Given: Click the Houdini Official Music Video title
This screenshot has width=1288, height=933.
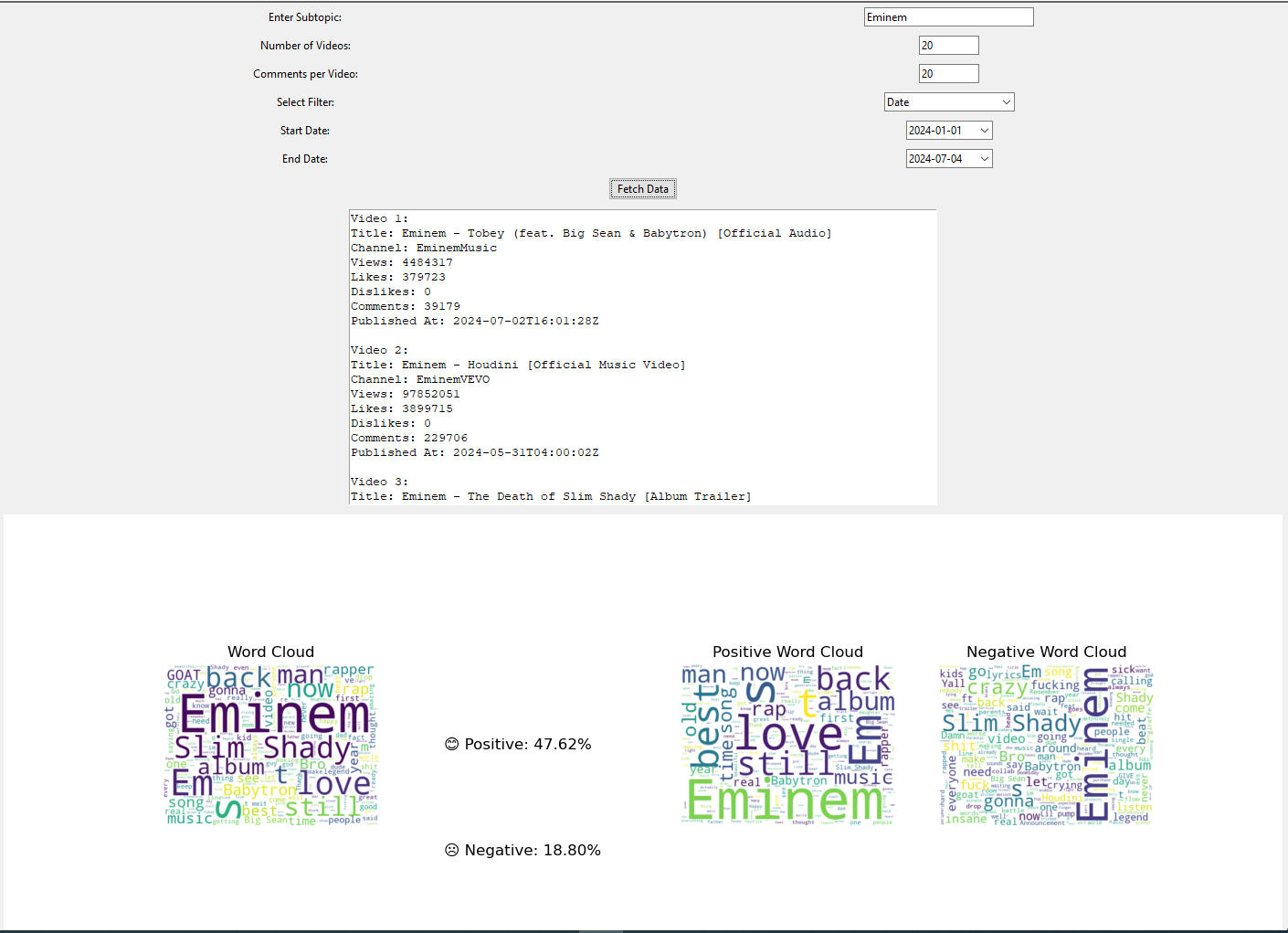Looking at the screenshot, I should (x=518, y=365).
